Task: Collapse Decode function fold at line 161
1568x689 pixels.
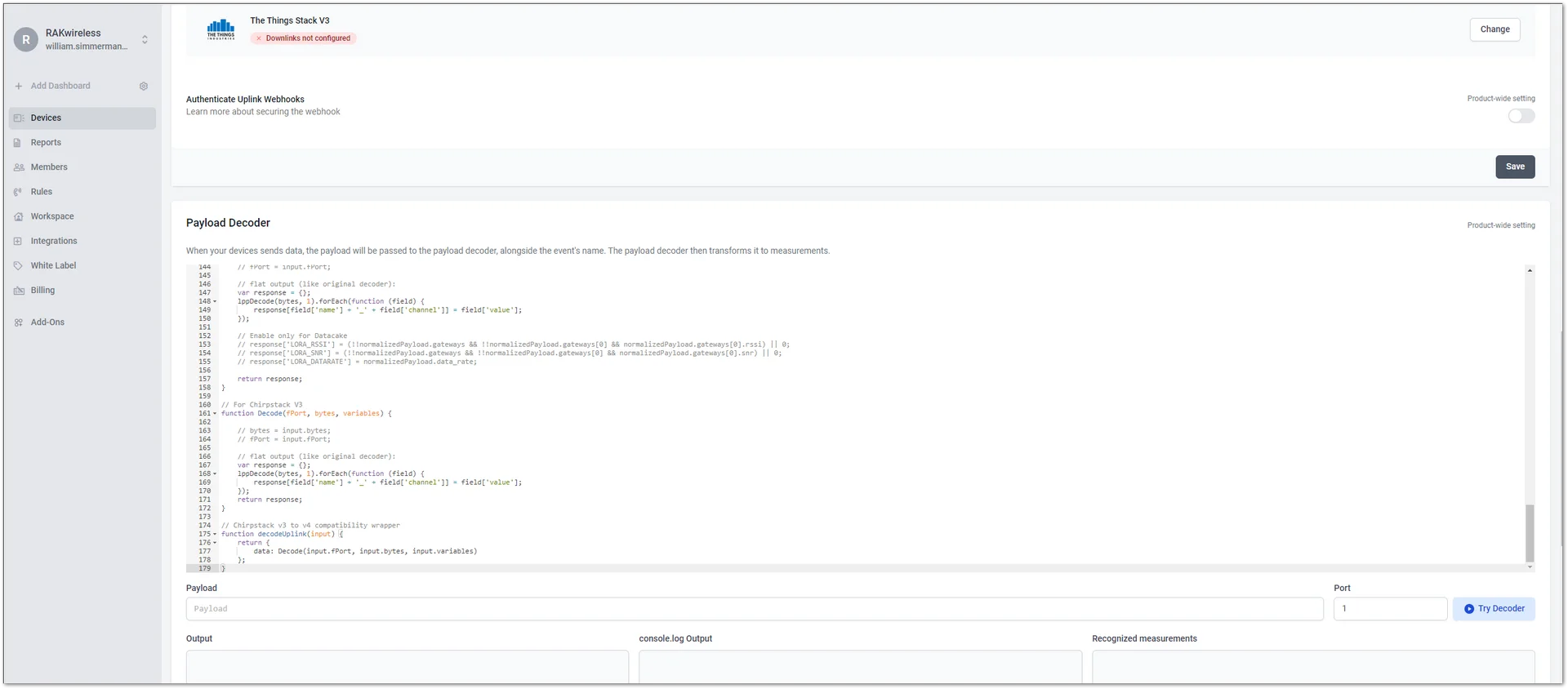Action: click(215, 414)
